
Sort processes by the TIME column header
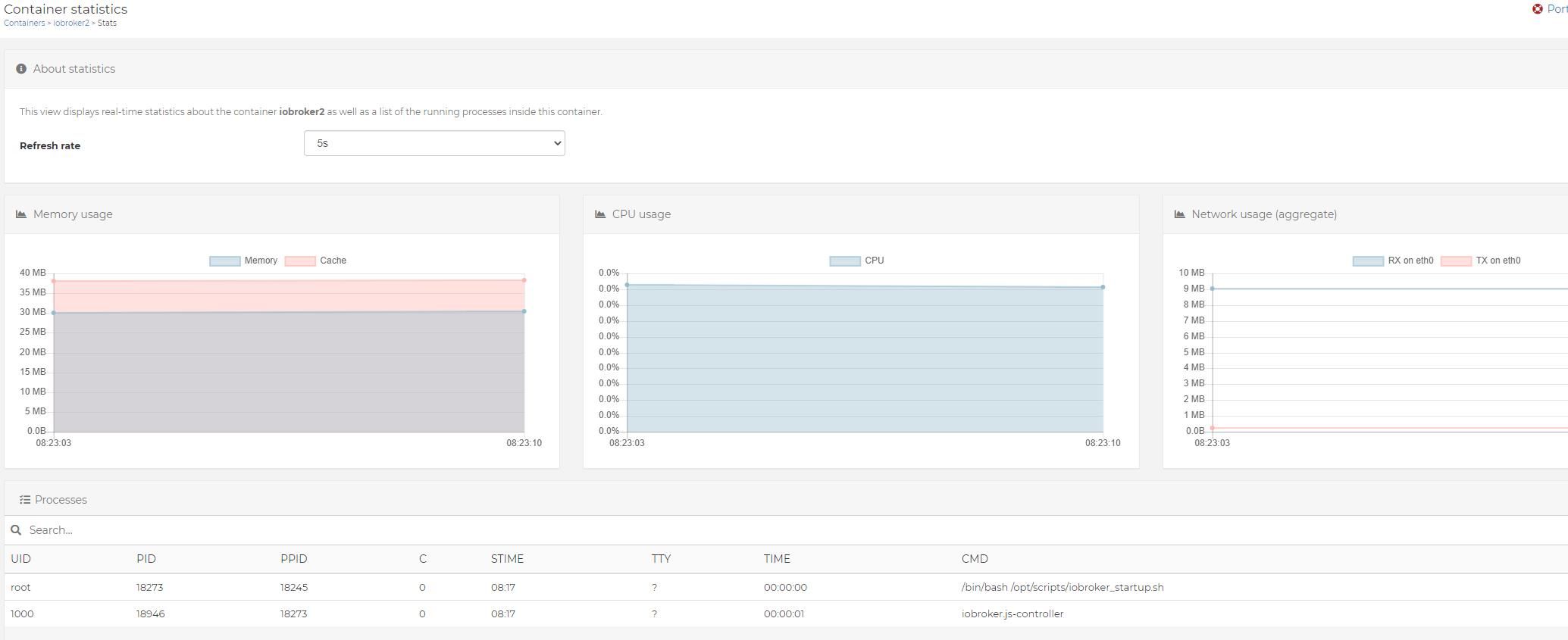(x=777, y=559)
